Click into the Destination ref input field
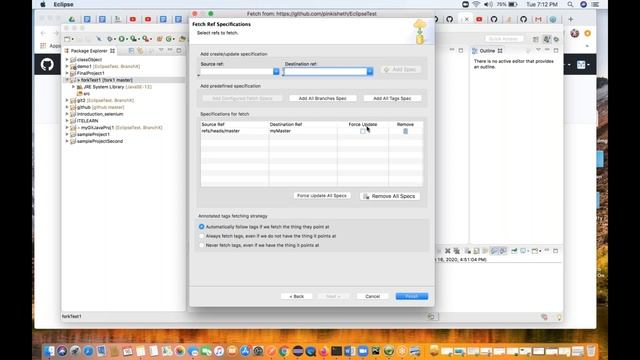Image resolution: width=640 pixels, height=360 pixels. click(325, 71)
